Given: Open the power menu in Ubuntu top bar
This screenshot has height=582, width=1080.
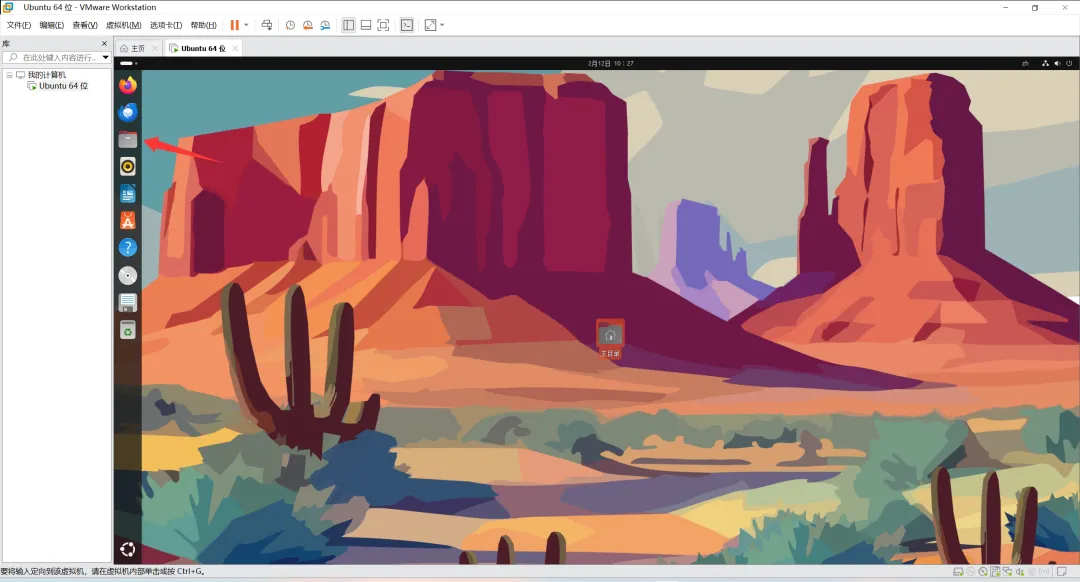Looking at the screenshot, I should 1069,63.
